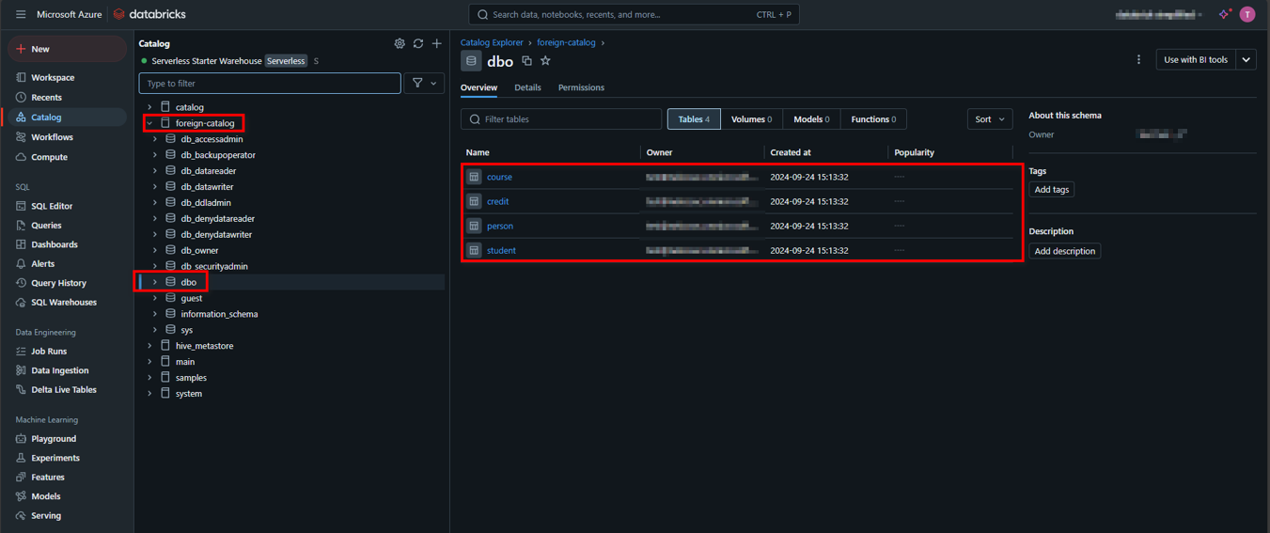Expand Use with BI tools arrow
Image resolution: width=1270 pixels, height=533 pixels.
click(x=1246, y=60)
